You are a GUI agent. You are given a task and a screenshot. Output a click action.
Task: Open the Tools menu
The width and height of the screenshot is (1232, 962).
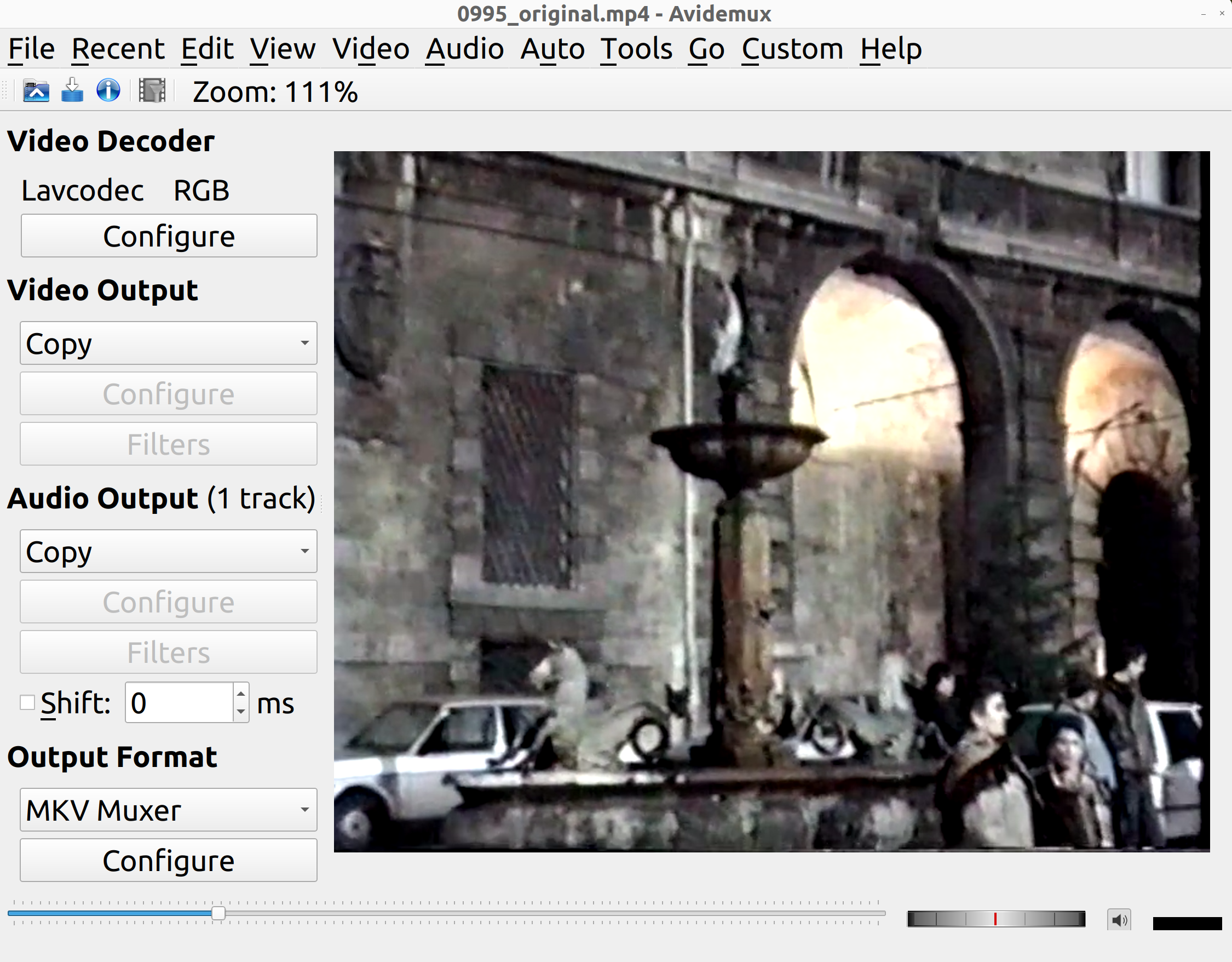[x=636, y=49]
